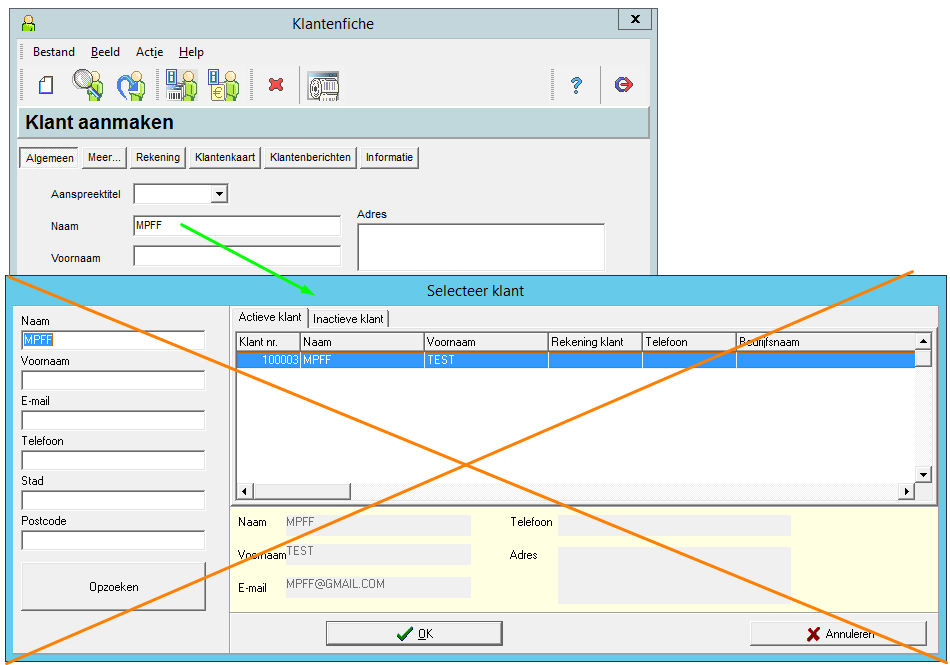Click the list's scroll up arrow
This screenshot has height=665, width=950.
tap(923, 341)
